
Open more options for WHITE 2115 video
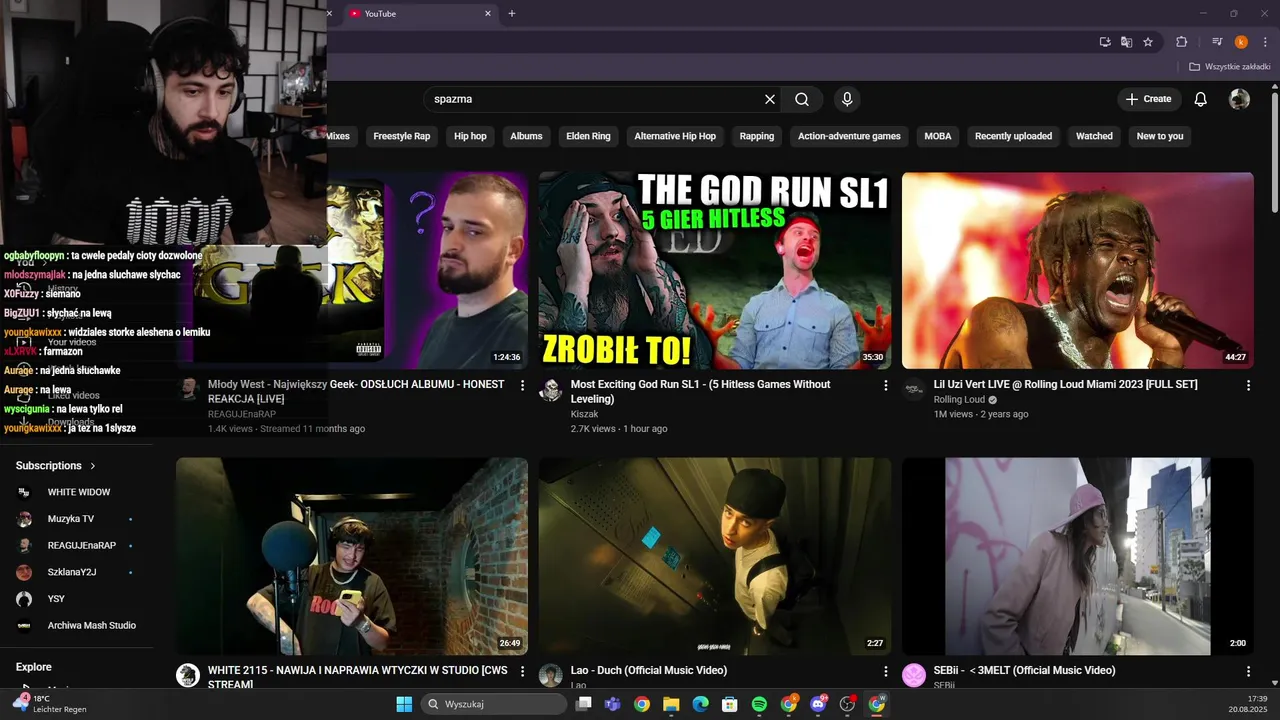point(522,671)
